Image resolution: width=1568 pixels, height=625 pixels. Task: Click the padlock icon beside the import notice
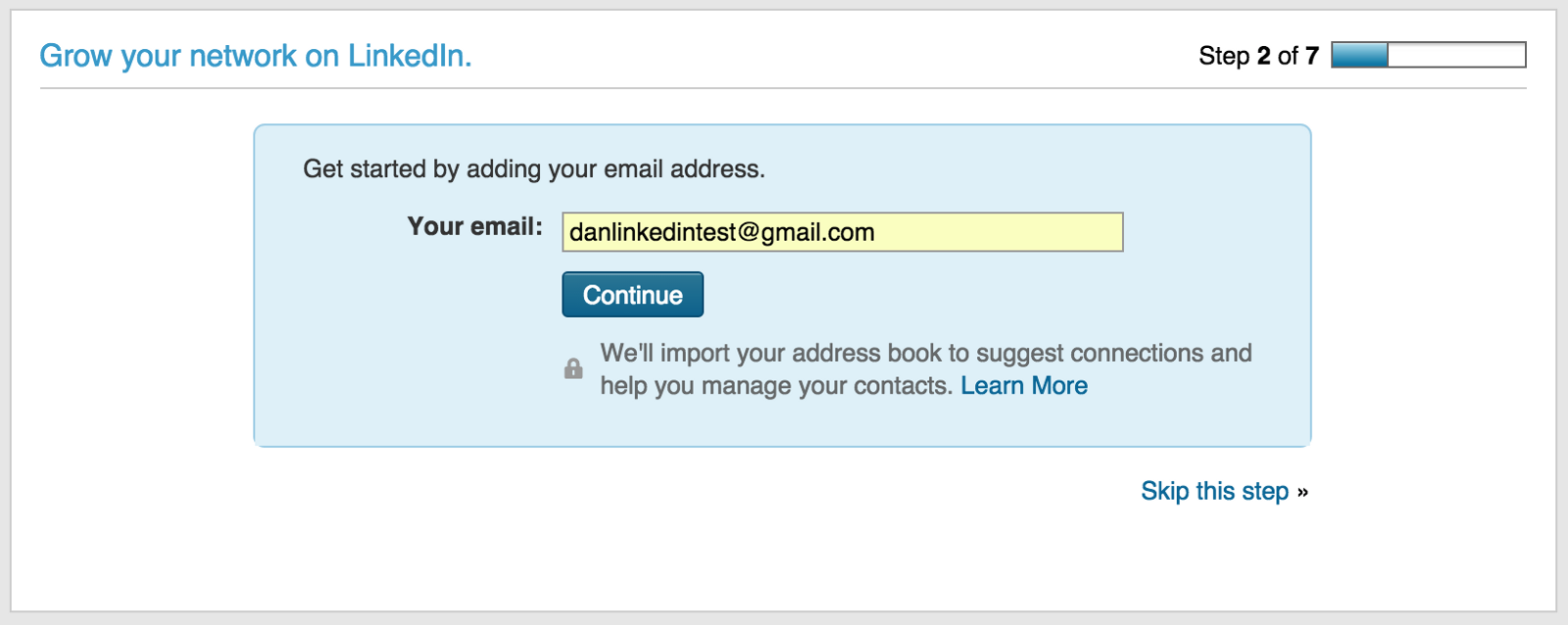point(573,368)
